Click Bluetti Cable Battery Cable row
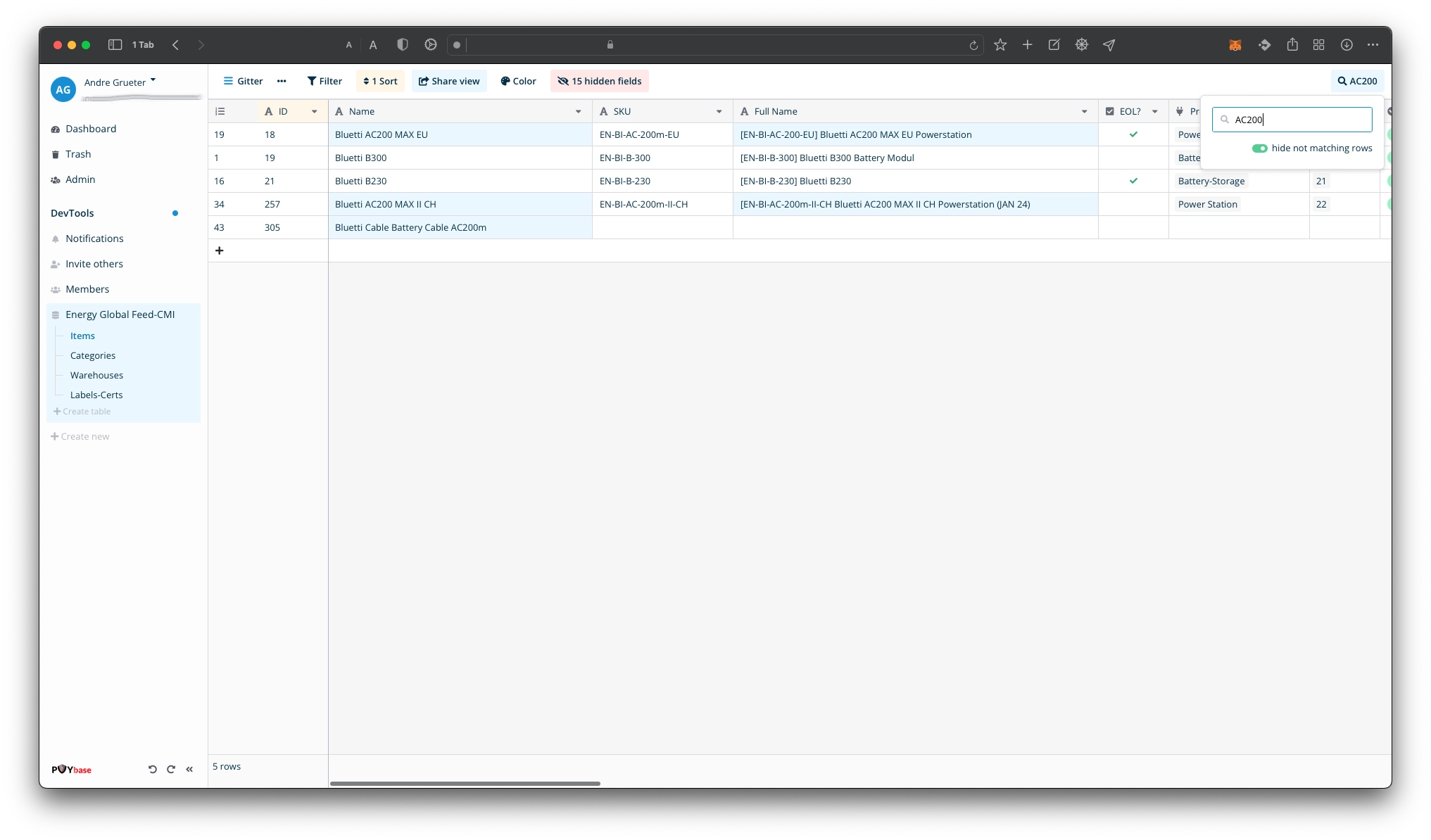The width and height of the screenshot is (1431, 840). (410, 227)
